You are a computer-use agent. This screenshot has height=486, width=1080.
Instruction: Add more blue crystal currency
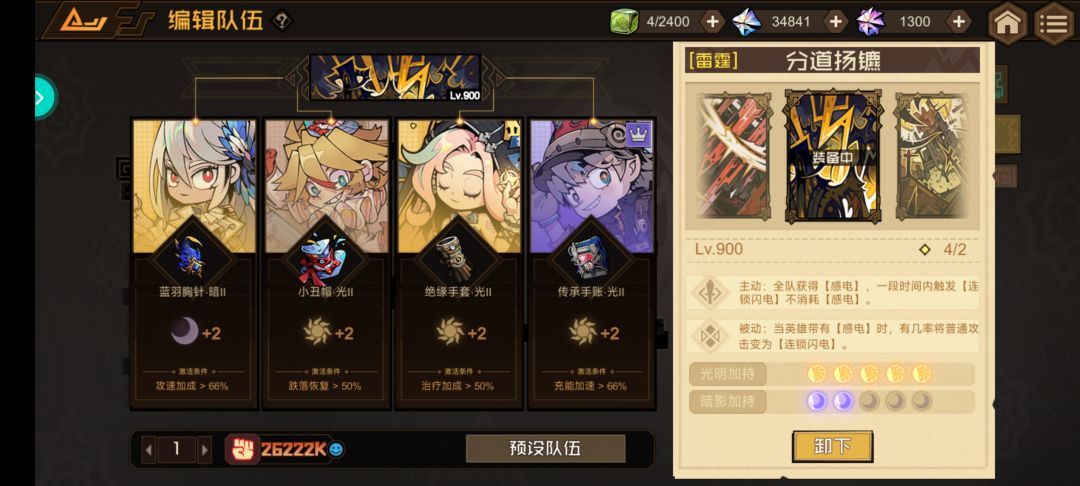(x=835, y=22)
